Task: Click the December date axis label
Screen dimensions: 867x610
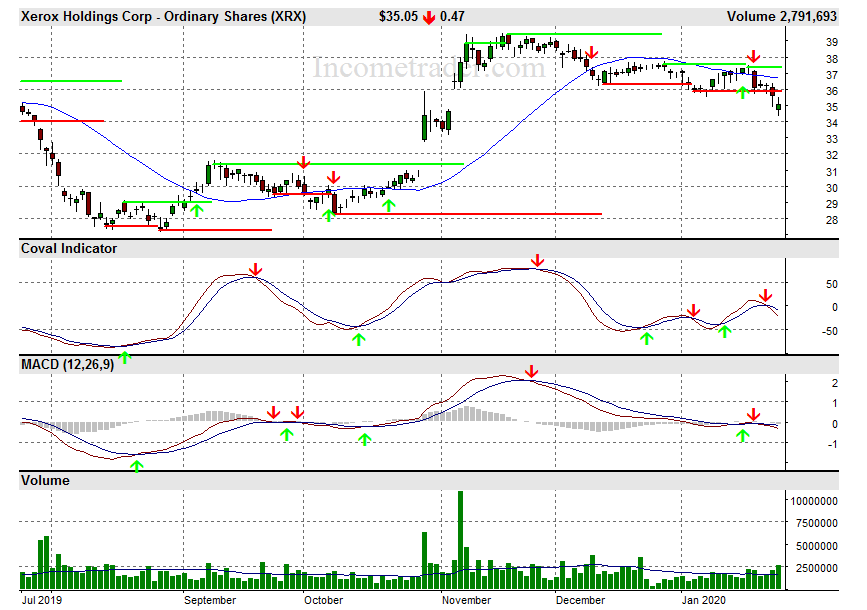Action: (x=580, y=600)
